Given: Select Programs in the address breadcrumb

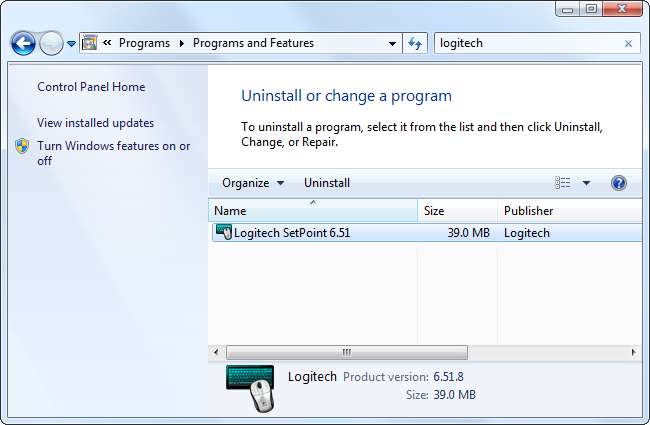Looking at the screenshot, I should (x=144, y=43).
